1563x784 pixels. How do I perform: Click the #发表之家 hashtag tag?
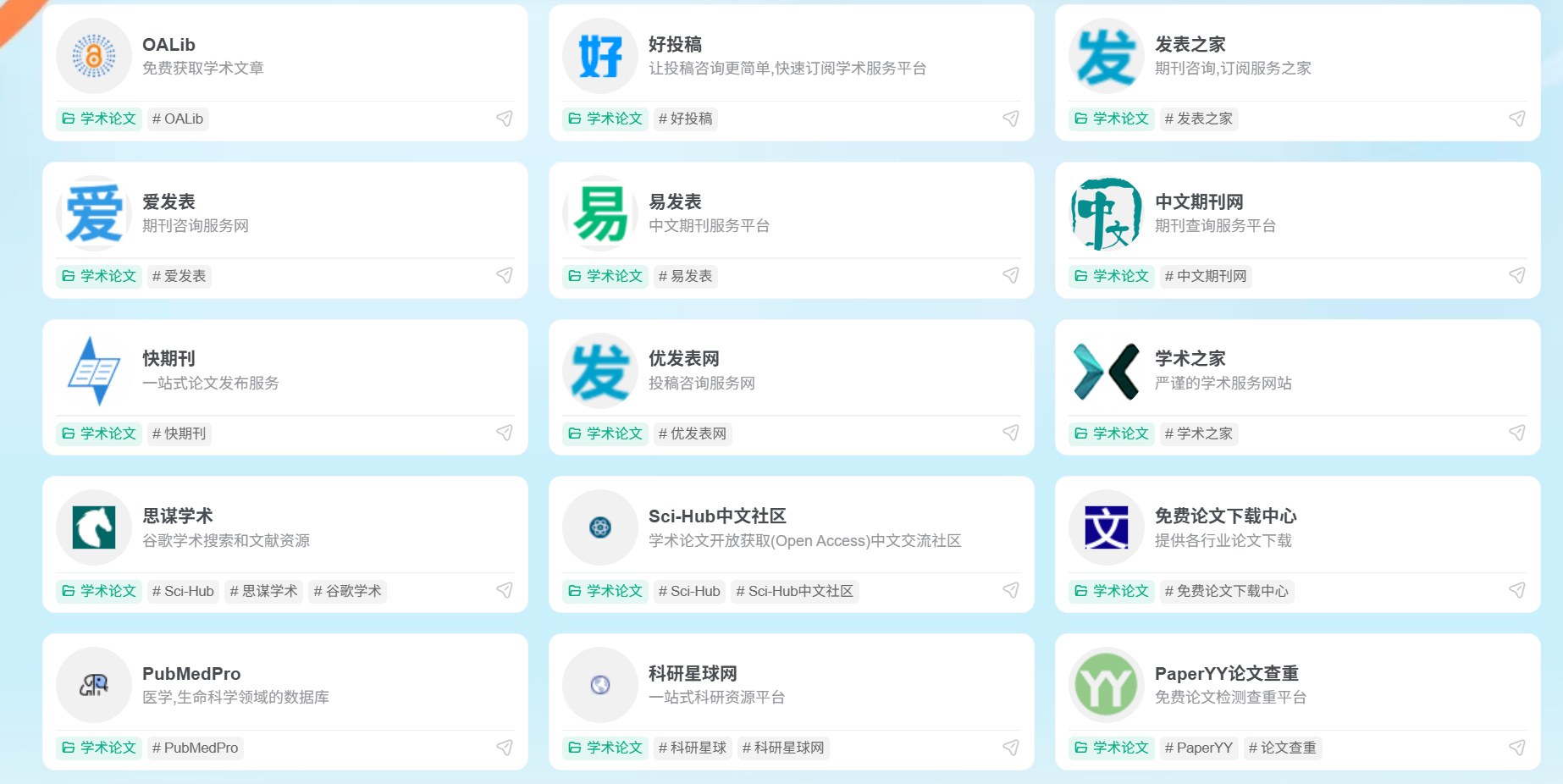(1200, 119)
